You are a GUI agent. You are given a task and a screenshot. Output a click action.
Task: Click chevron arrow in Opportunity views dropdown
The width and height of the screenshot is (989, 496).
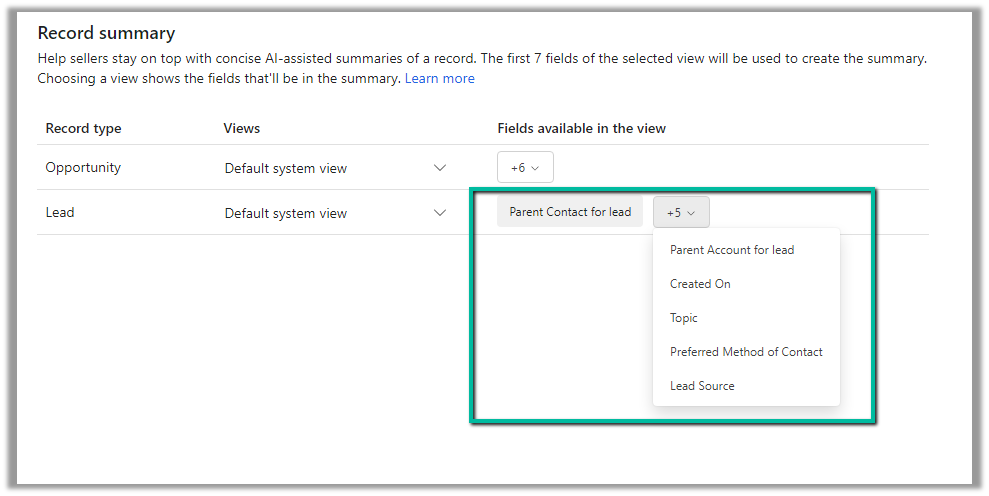(x=439, y=168)
